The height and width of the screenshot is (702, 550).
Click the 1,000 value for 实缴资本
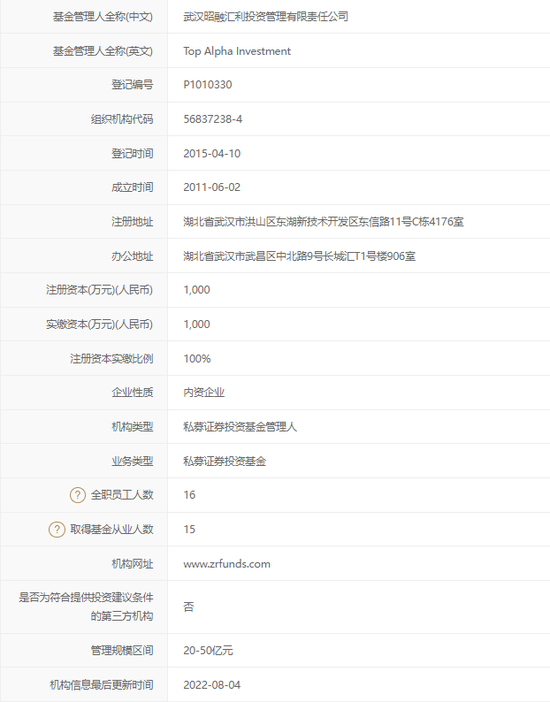197,324
